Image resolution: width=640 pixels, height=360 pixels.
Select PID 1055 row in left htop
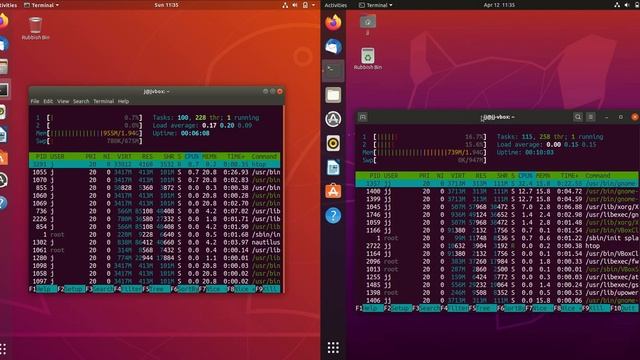click(154, 172)
